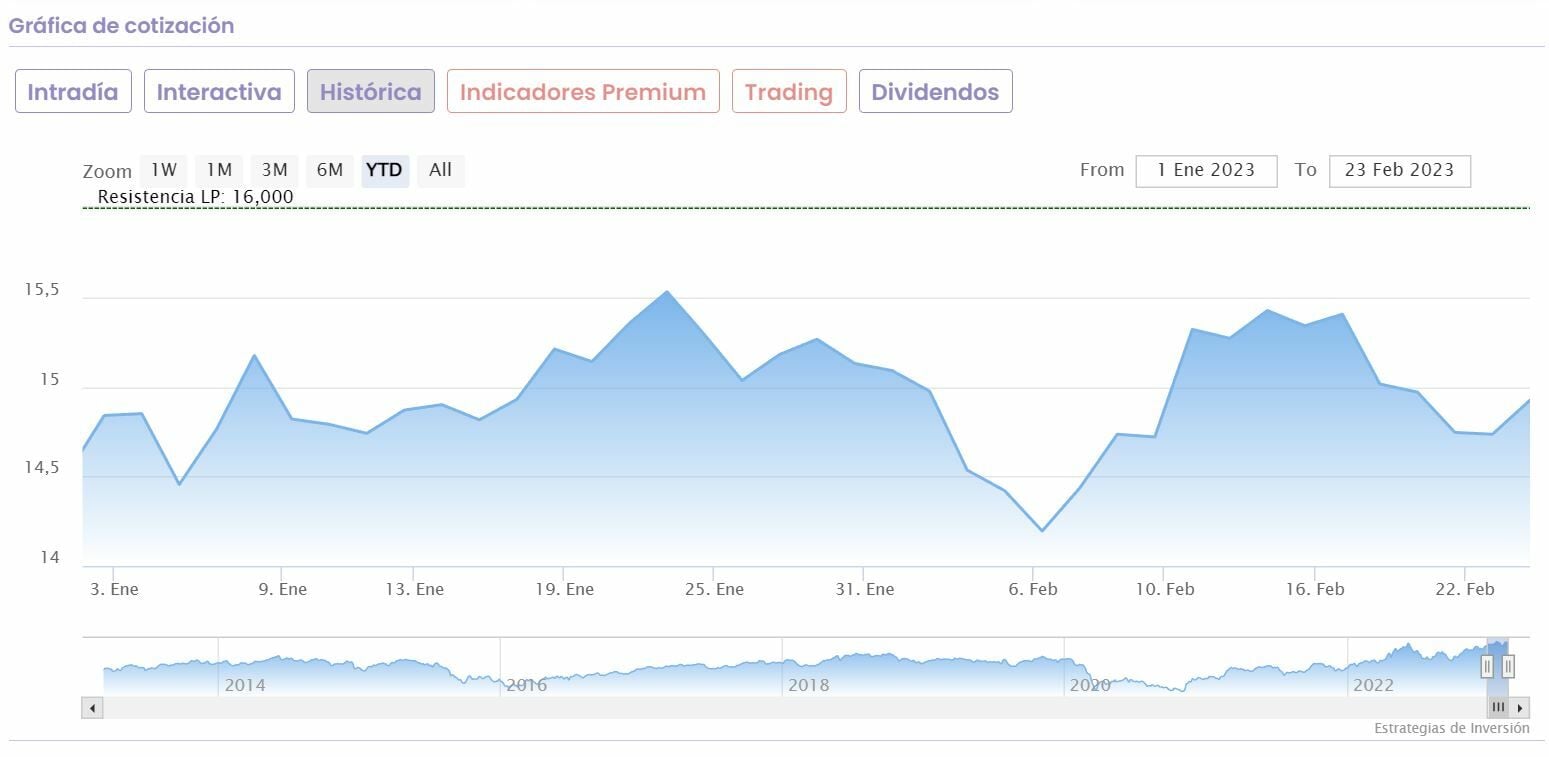Zoom chart to All data
Screen dimensions: 1549x757
point(440,170)
